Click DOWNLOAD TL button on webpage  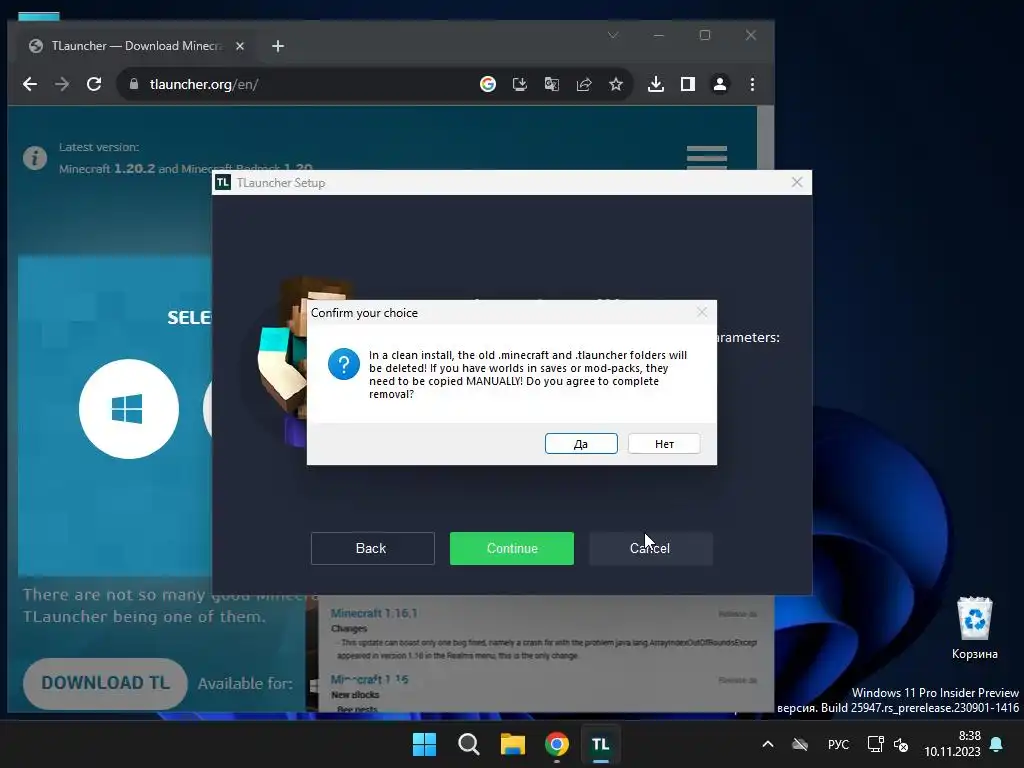click(105, 683)
